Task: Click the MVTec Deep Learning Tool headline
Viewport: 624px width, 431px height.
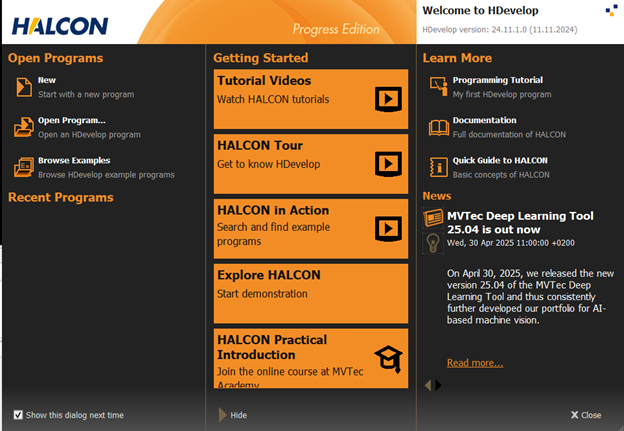Action: point(520,222)
